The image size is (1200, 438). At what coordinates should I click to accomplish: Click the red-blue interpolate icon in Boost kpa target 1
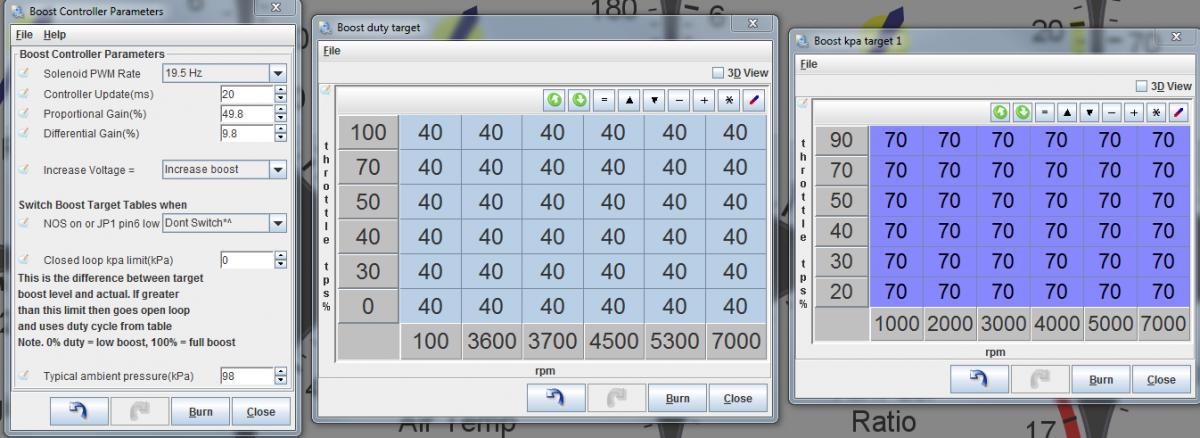1180,112
